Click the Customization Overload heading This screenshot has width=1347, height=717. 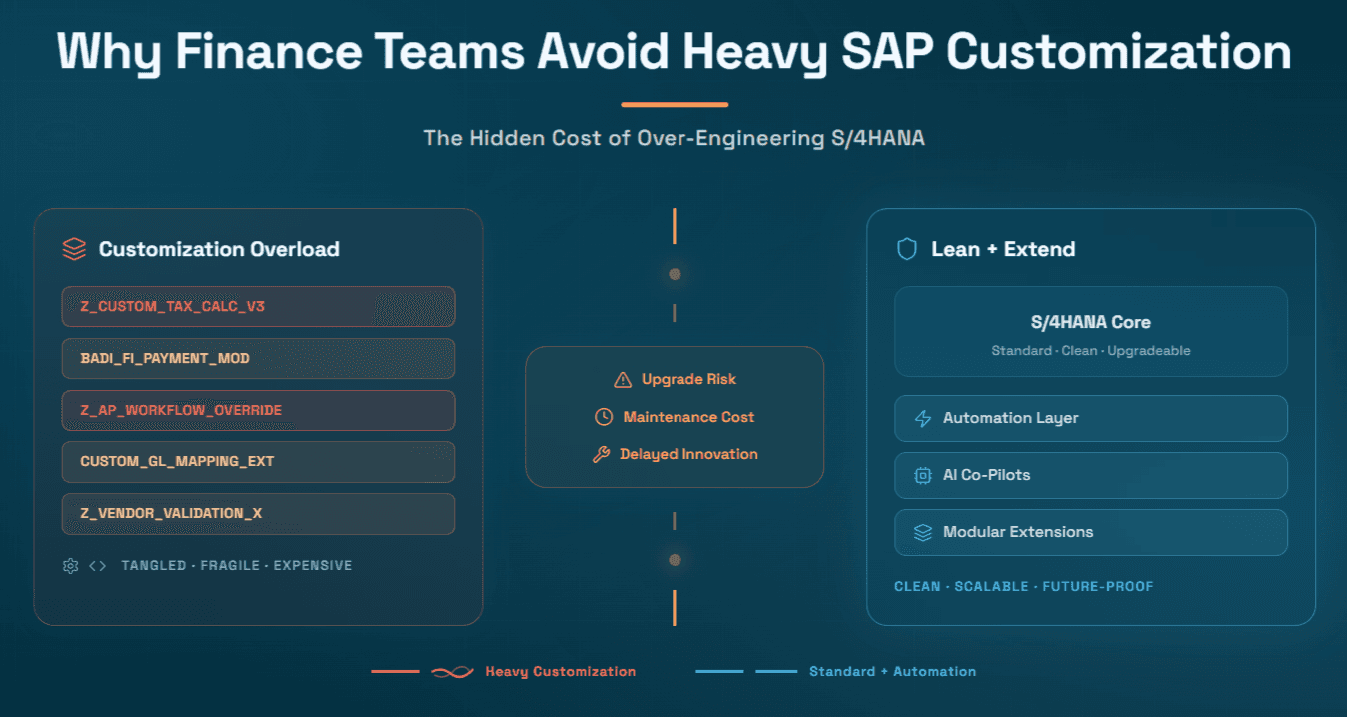pyautogui.click(x=219, y=249)
